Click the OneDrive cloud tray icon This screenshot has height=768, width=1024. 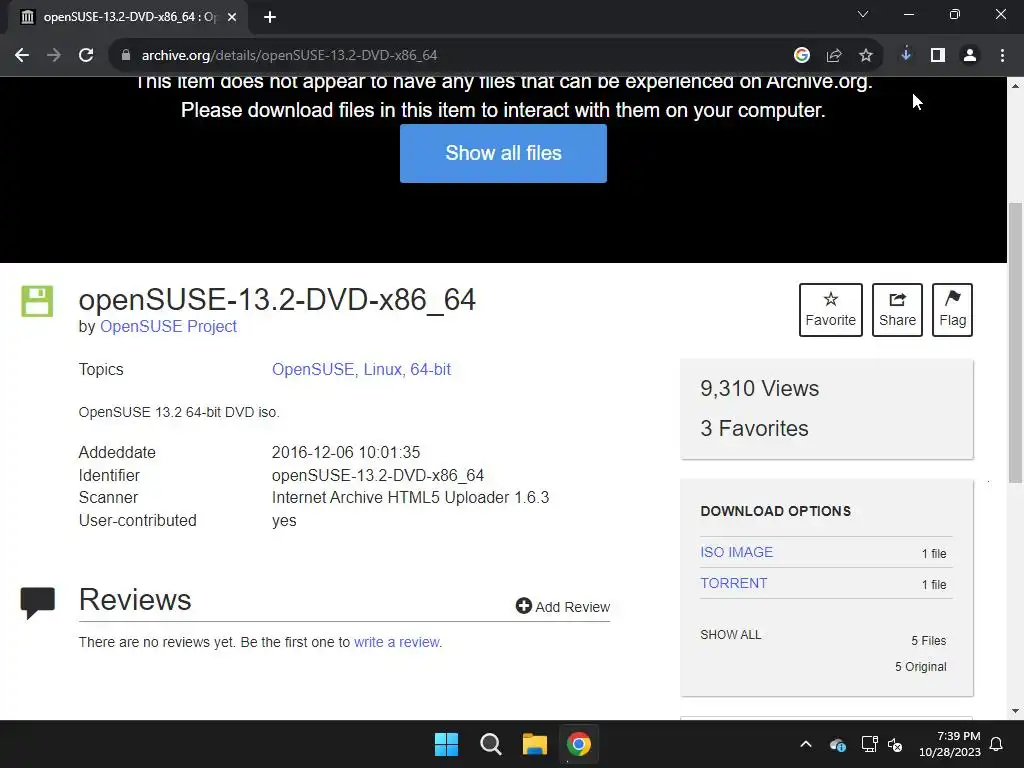[x=838, y=744]
